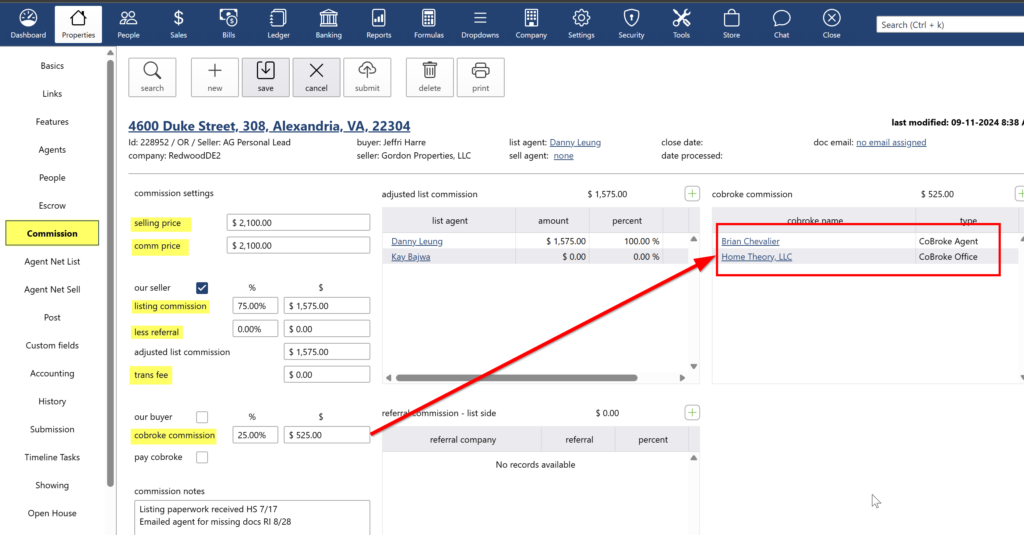Open the 4600 Duke Street address link
This screenshot has width=1024, height=535.
point(269,125)
